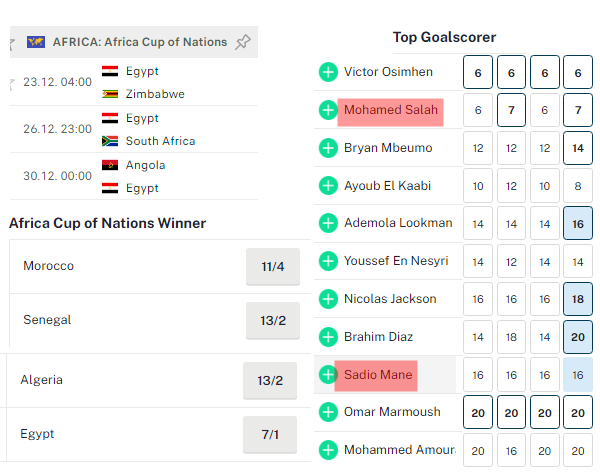Pick Algeria to win at 13/2
This screenshot has width=600, height=472.
[270, 381]
